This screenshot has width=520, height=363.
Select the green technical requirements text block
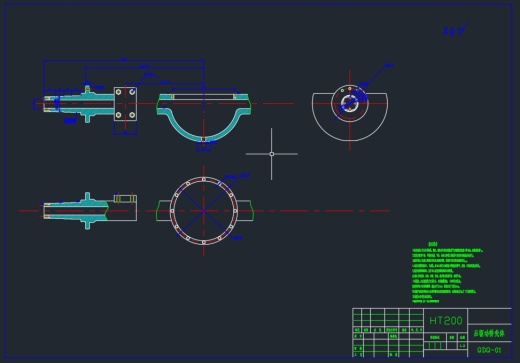[447, 273]
